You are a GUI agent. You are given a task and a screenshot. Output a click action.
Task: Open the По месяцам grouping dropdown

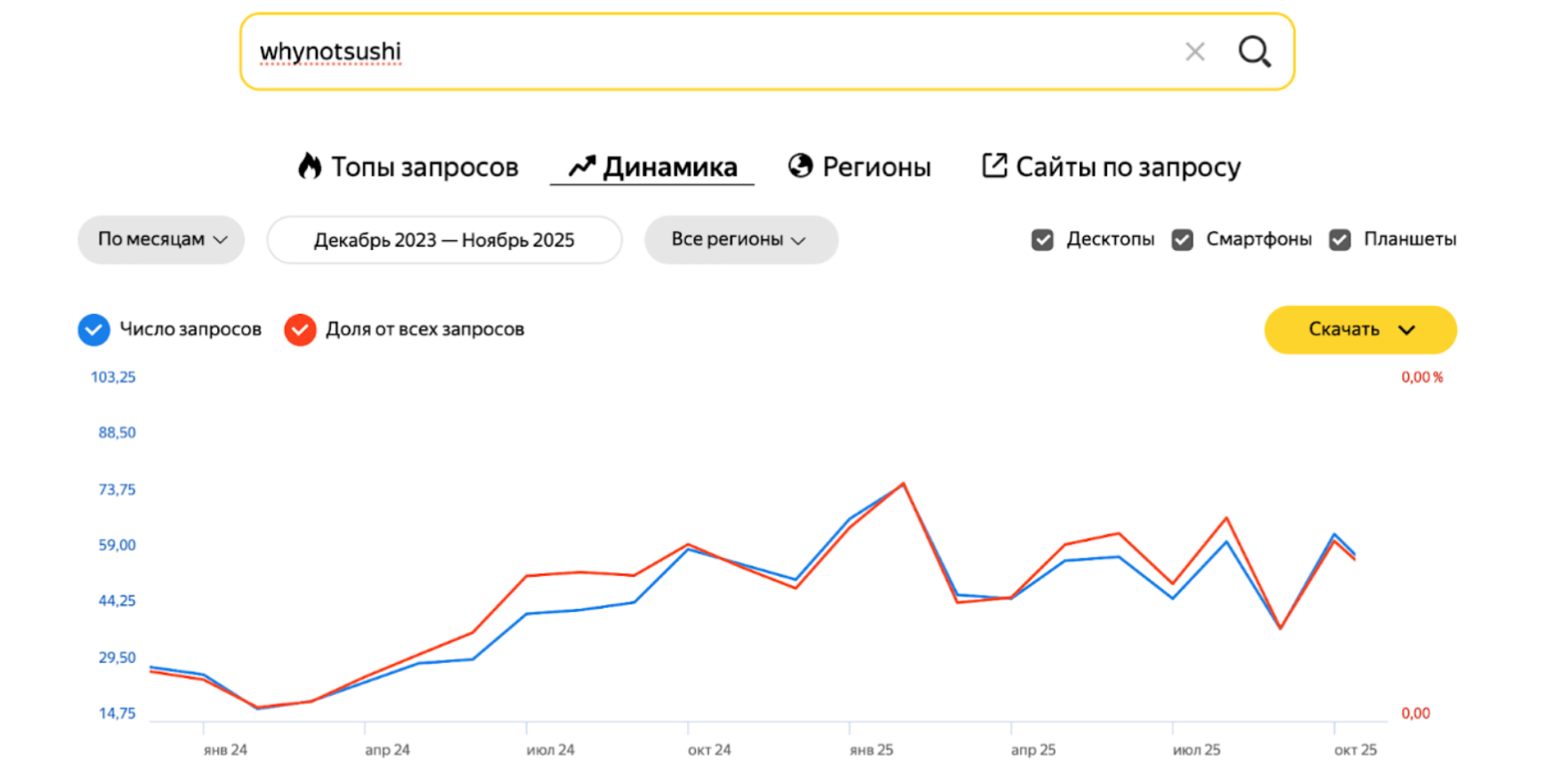(x=161, y=239)
